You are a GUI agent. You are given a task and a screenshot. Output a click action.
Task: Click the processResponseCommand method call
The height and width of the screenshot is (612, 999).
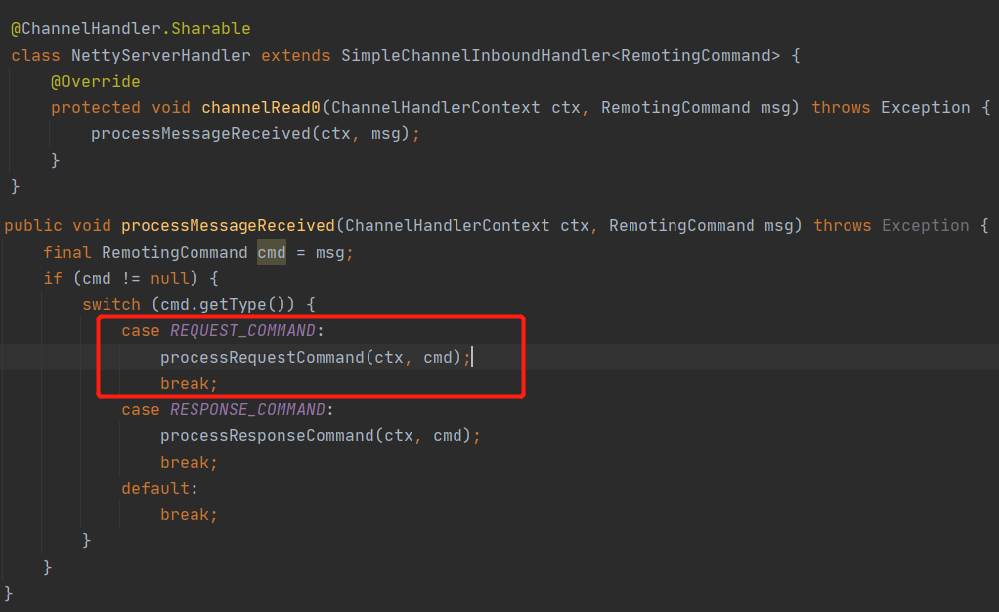pos(267,436)
